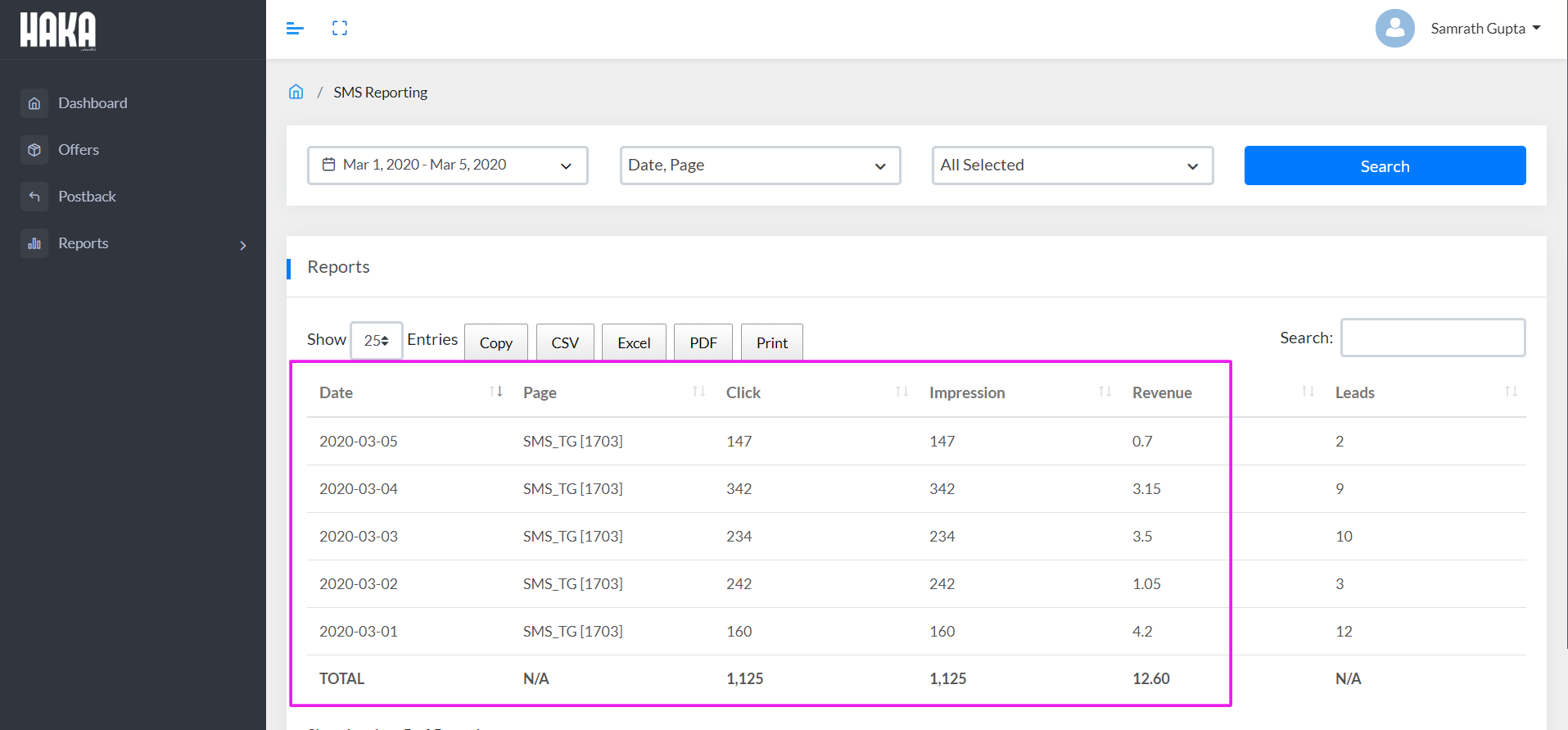Open the All Selected dropdown
Image resolution: width=1568 pixels, height=730 pixels.
coord(1073,165)
